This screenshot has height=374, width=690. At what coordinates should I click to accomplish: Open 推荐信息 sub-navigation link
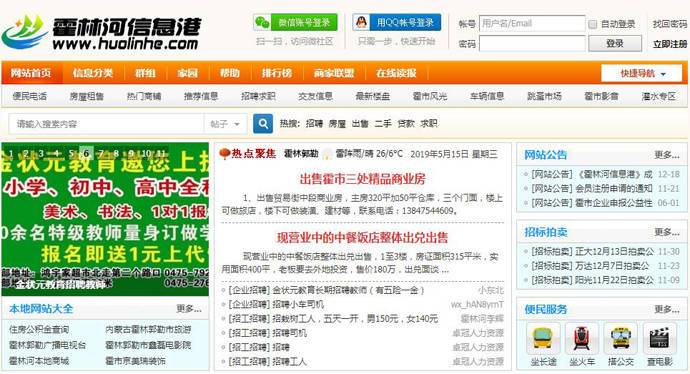click(x=201, y=96)
